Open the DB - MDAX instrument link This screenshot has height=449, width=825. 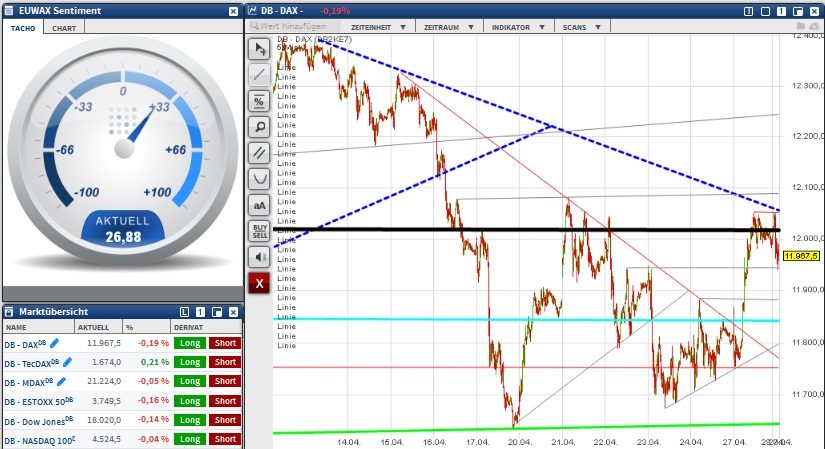[29, 382]
